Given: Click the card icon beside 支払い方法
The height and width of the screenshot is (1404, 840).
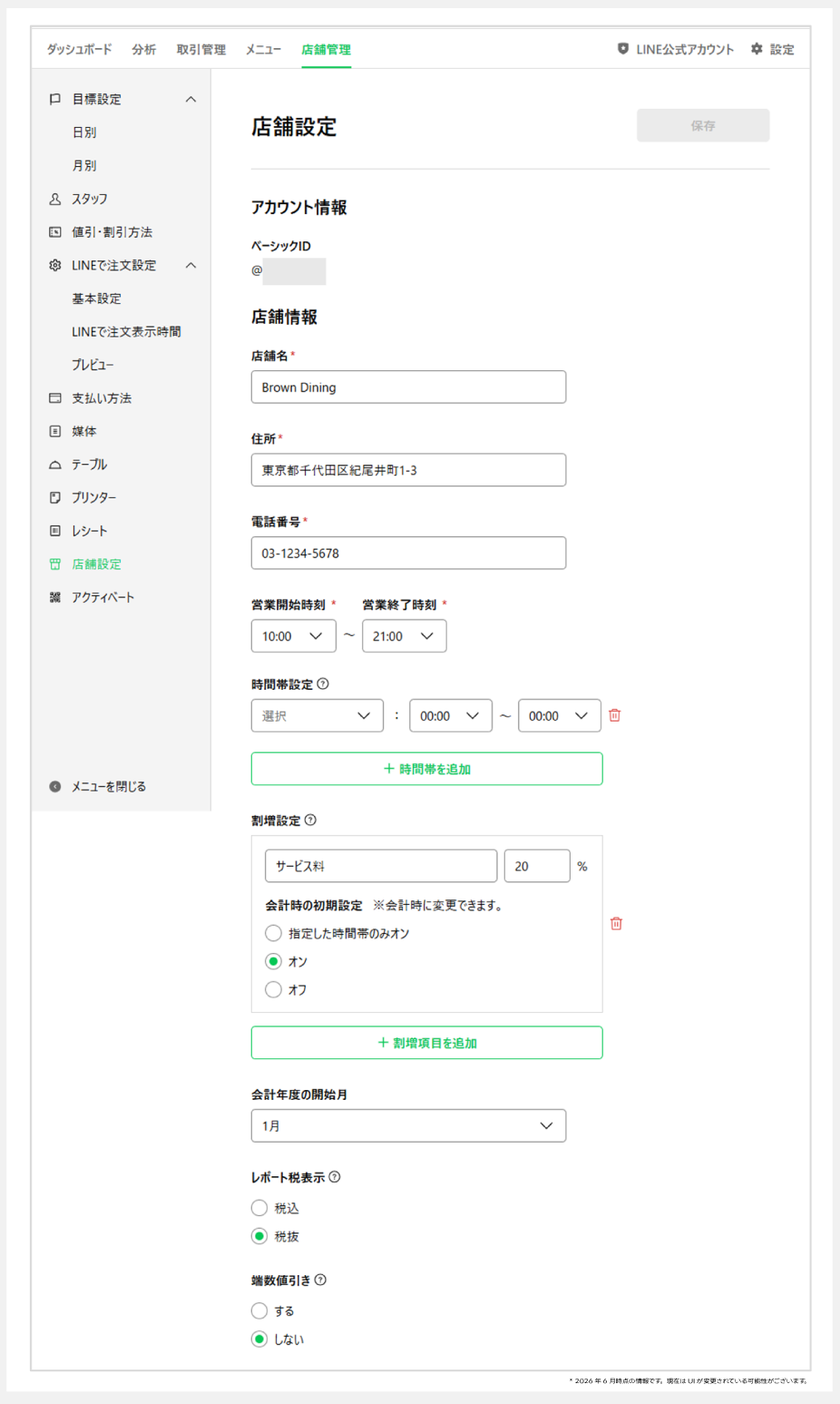Looking at the screenshot, I should [55, 398].
